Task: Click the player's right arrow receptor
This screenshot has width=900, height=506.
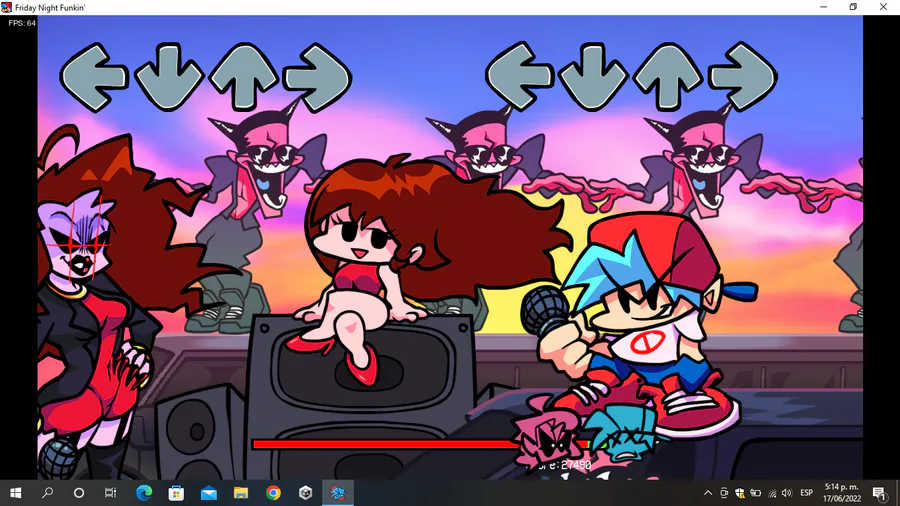Action: [743, 76]
